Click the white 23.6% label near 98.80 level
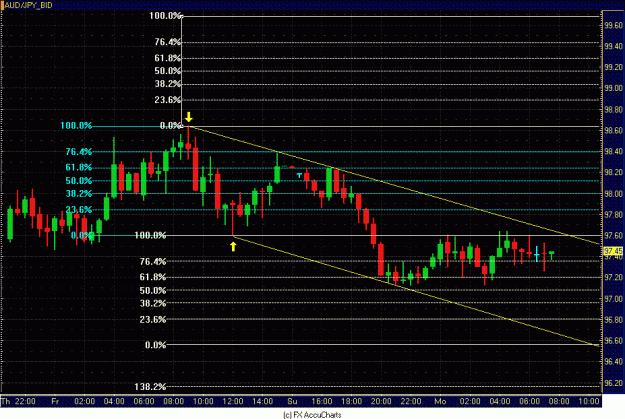The image size is (625, 419). point(168,100)
